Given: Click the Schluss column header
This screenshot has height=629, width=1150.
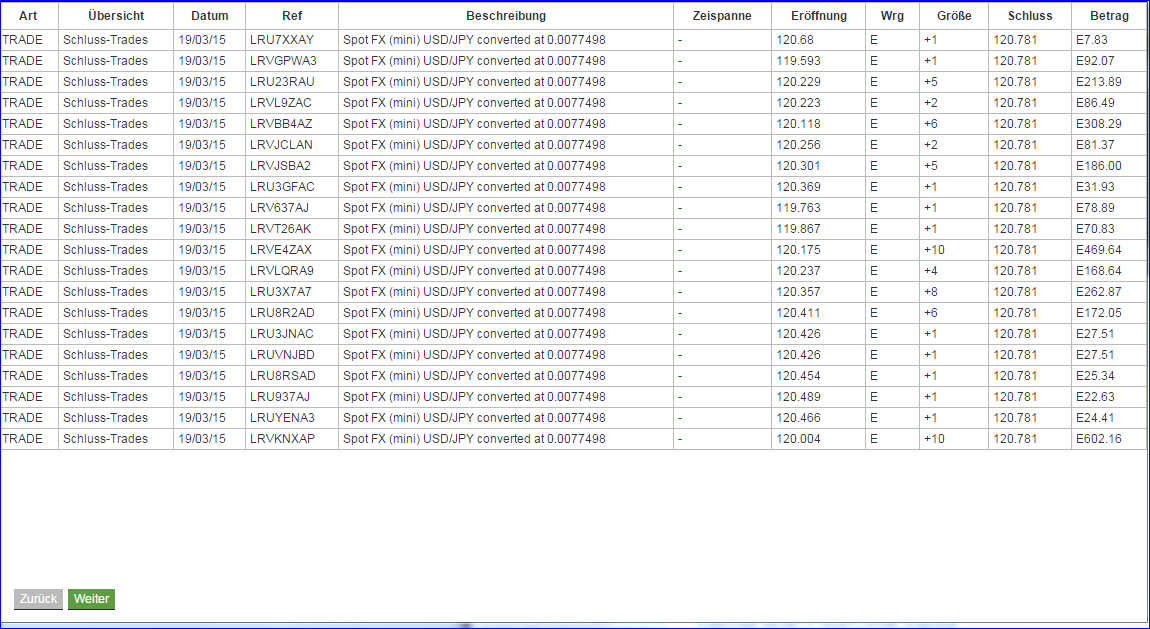Looking at the screenshot, I should pos(1030,15).
